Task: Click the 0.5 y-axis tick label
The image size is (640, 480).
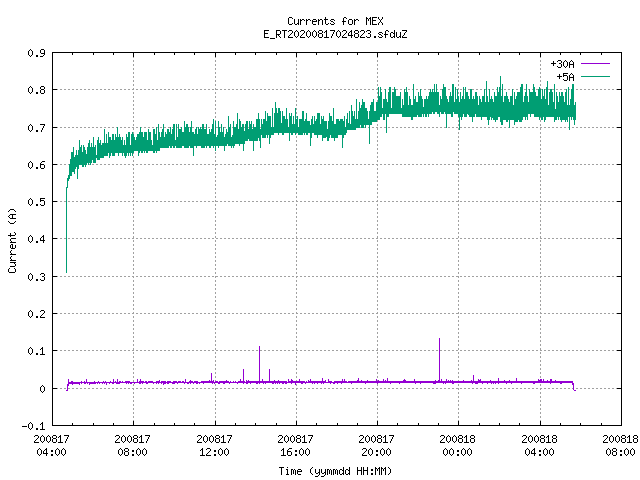Action: coord(36,202)
